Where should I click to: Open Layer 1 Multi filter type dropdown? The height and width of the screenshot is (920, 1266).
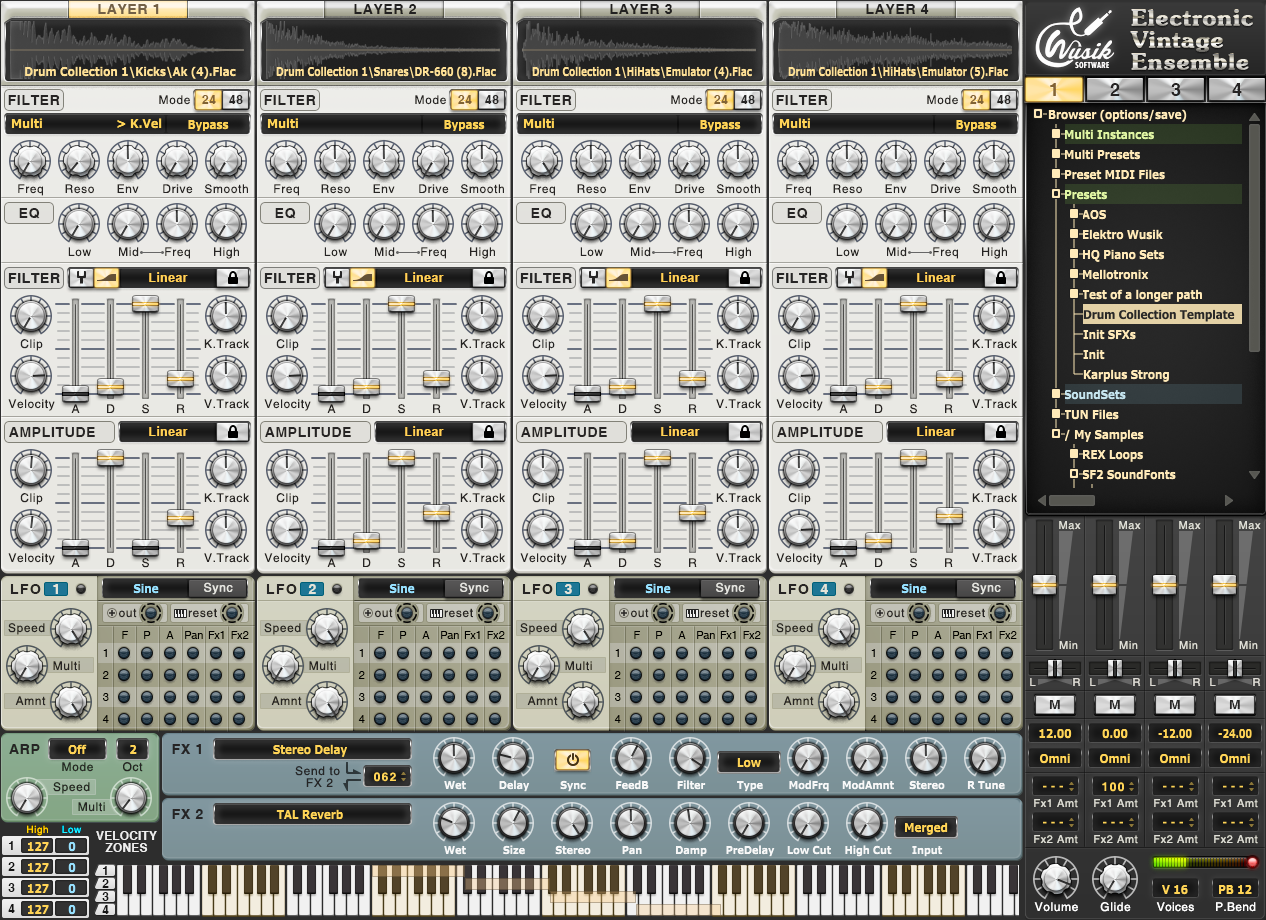click(x=58, y=124)
